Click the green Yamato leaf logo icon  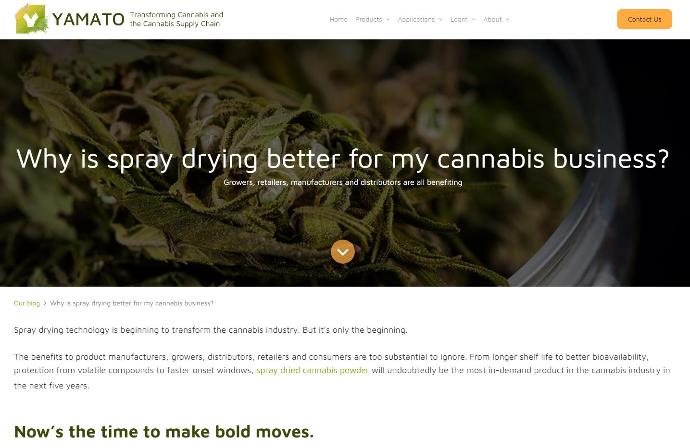pos(31,19)
